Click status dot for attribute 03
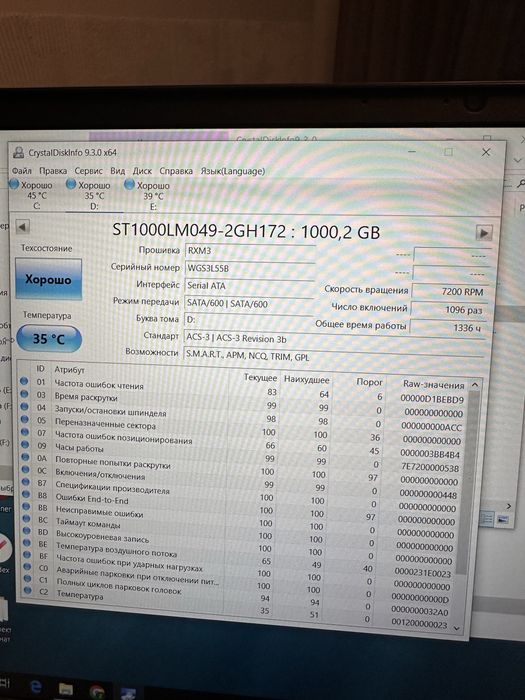 tap(24, 394)
